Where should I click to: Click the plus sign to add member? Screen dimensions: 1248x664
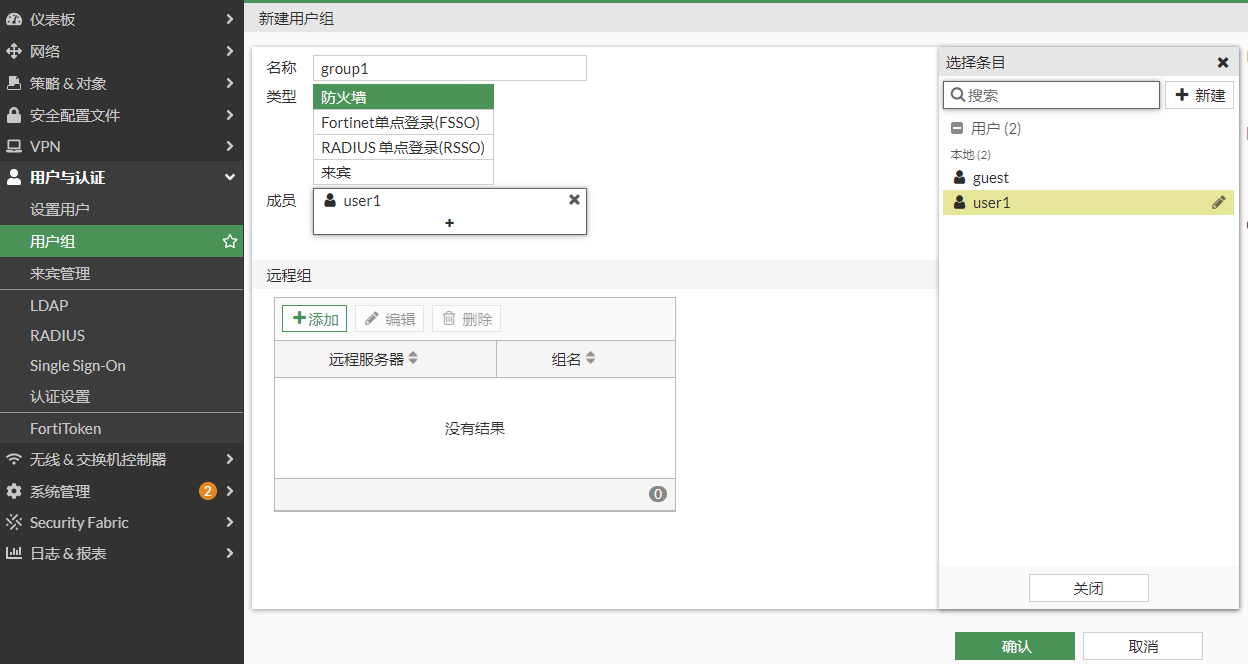449,223
